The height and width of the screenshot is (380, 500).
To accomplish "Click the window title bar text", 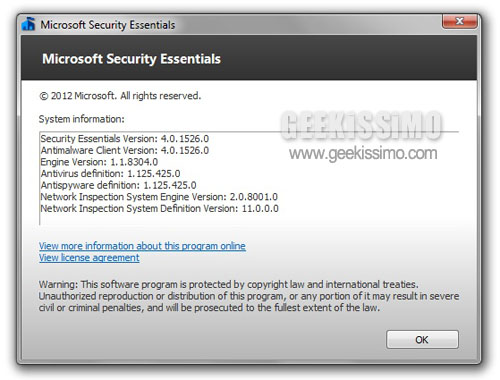I will pos(108,25).
